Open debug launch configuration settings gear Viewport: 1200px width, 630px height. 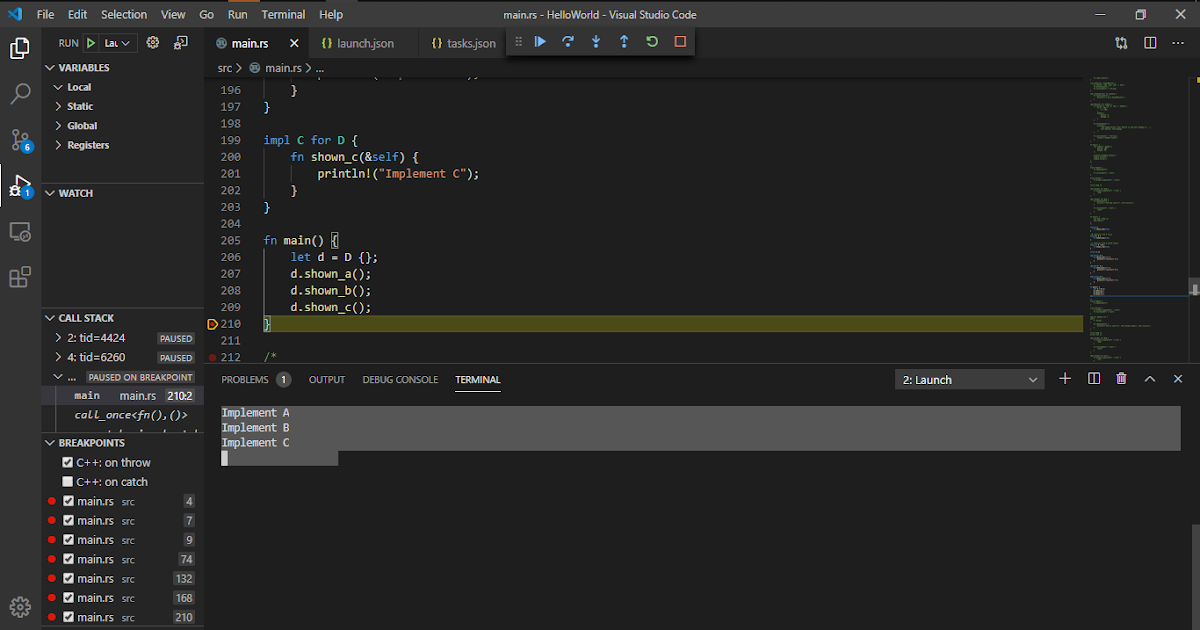(x=152, y=43)
